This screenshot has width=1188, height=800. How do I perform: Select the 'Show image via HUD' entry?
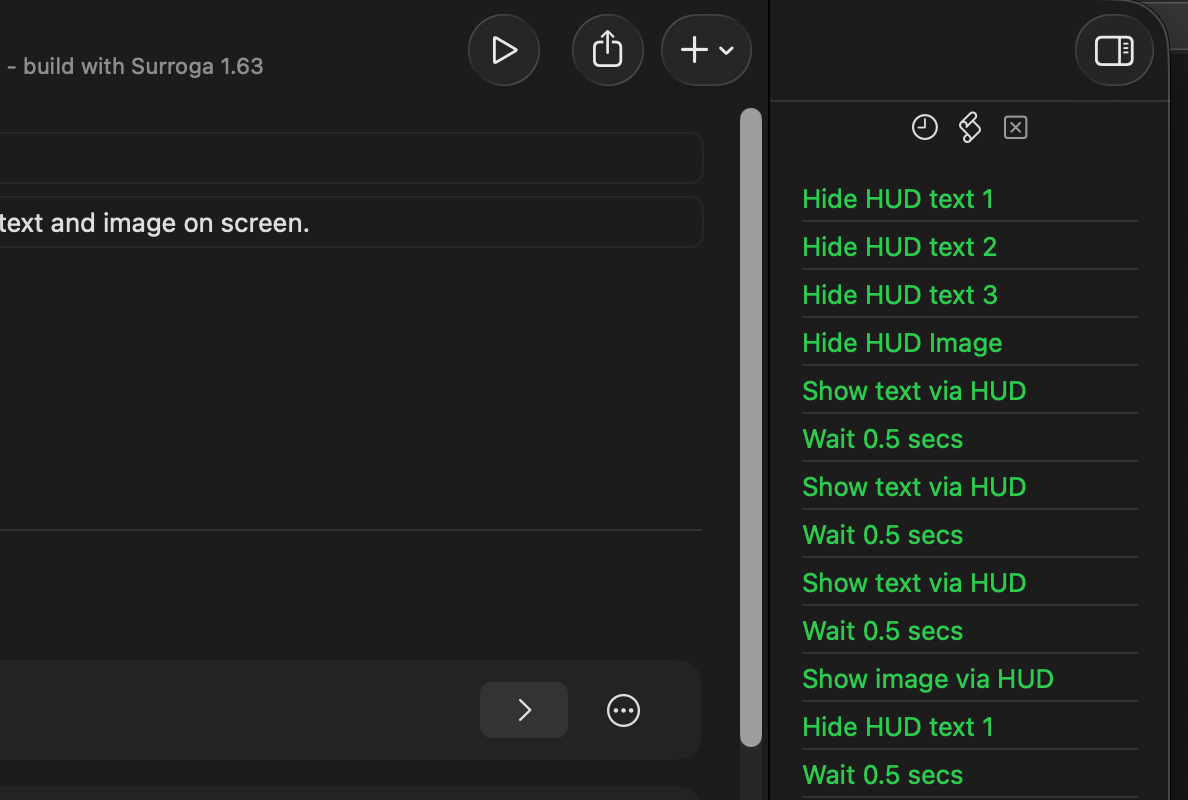[x=927, y=679]
